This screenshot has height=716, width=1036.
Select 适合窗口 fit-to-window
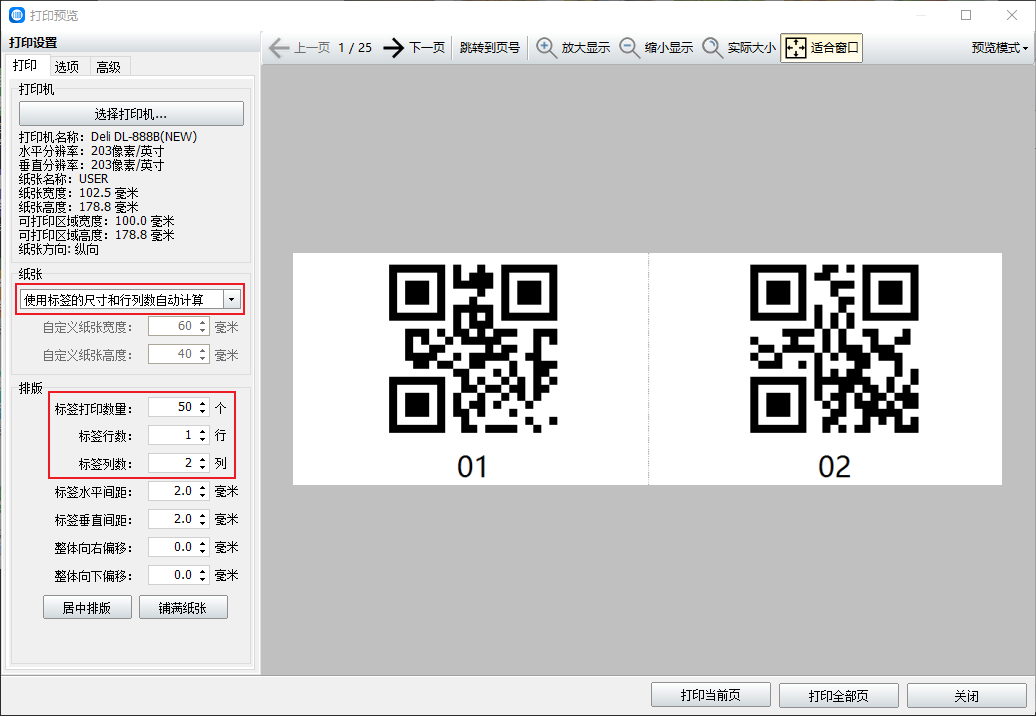click(821, 48)
